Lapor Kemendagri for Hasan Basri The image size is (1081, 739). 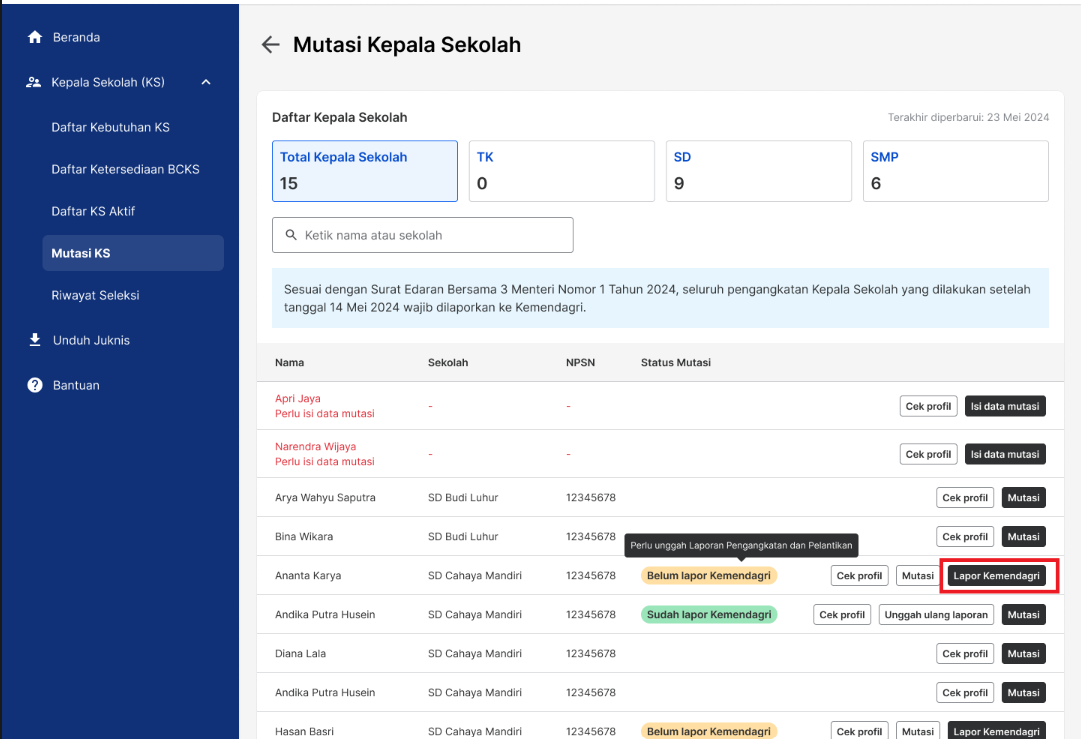pyautogui.click(x=997, y=731)
